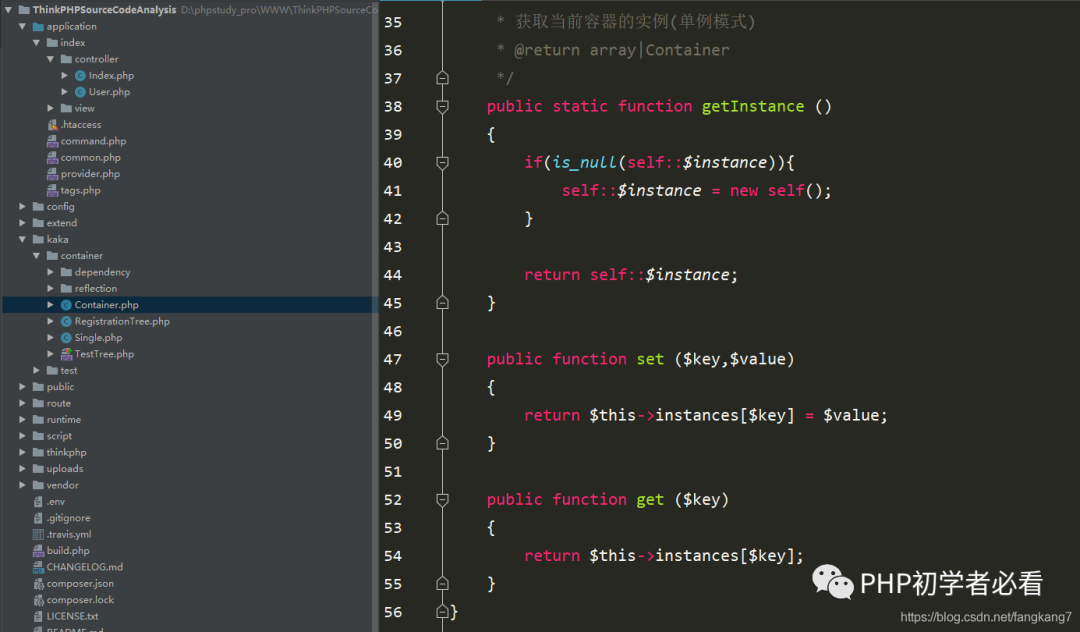Click the public folder icon
1080x632 pixels.
[x=39, y=387]
